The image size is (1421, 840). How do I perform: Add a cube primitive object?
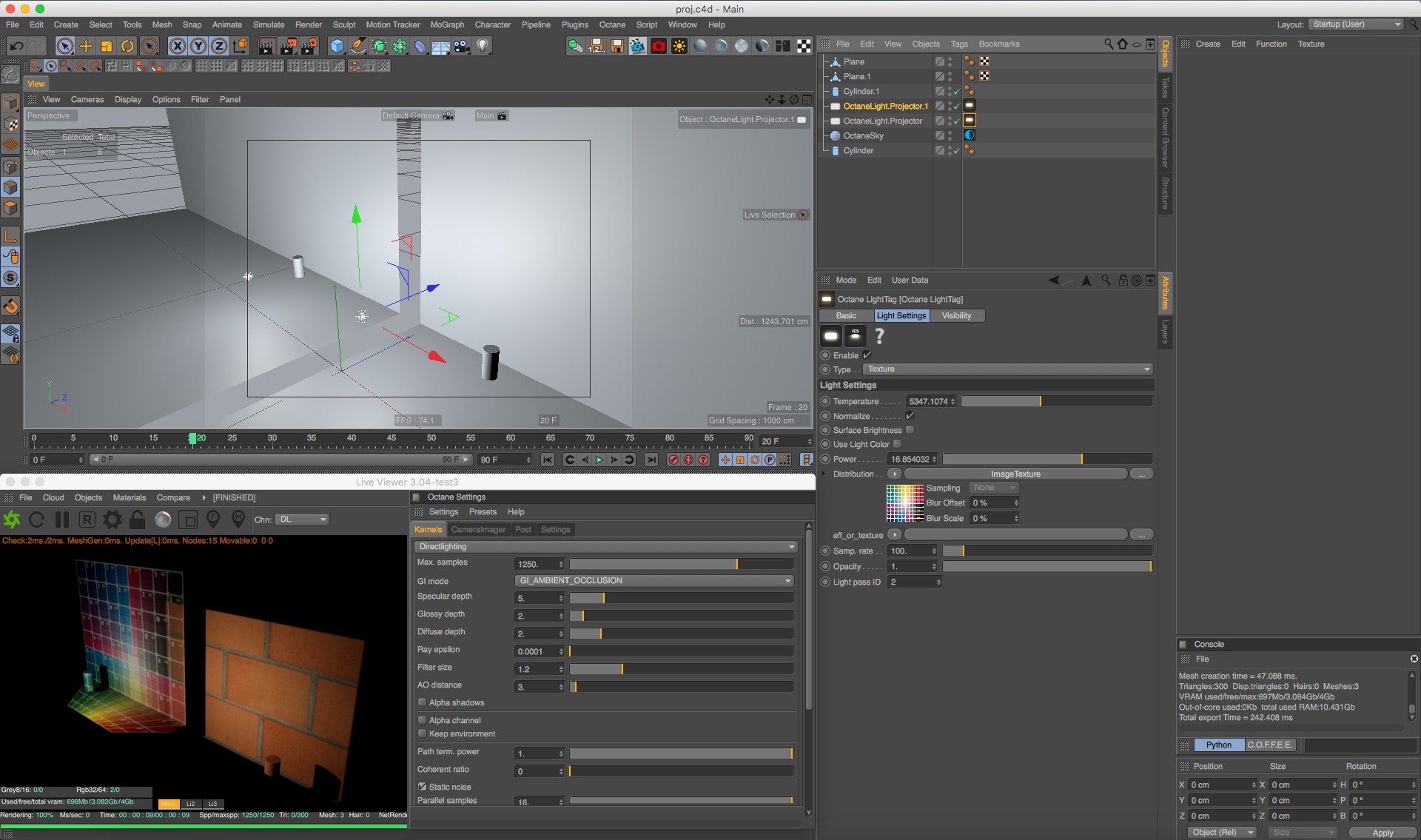tap(337, 46)
